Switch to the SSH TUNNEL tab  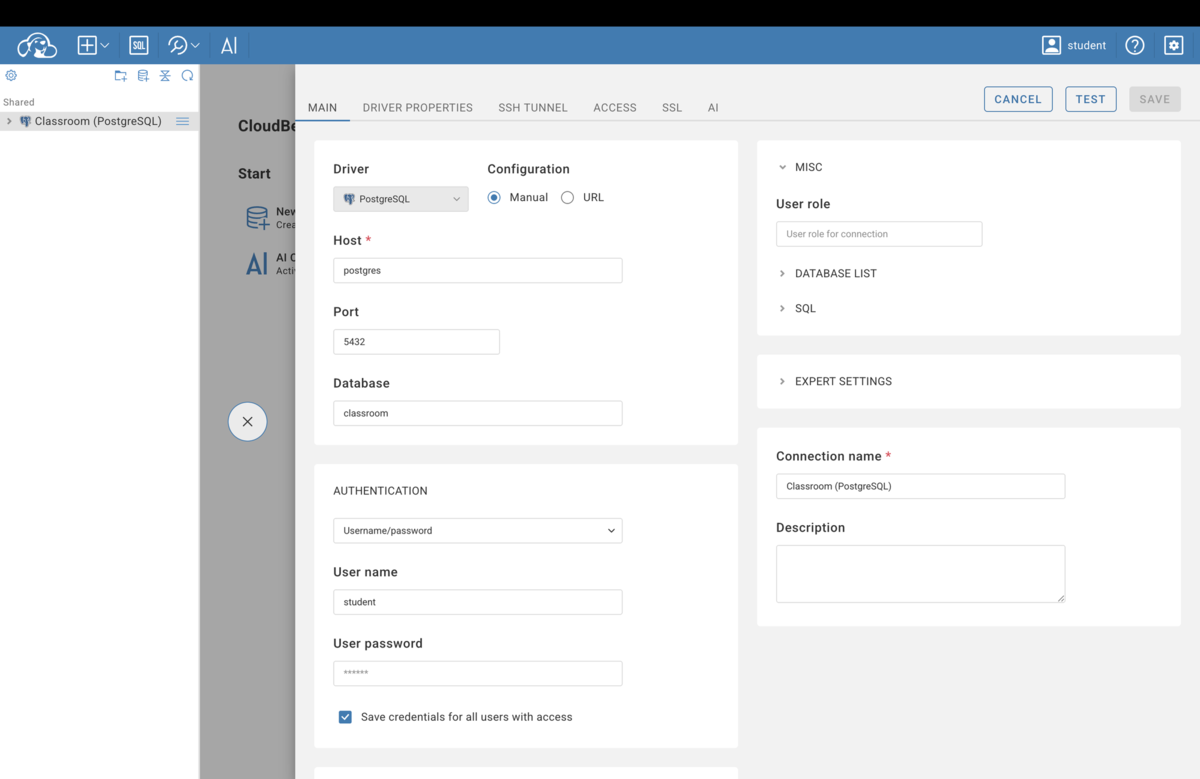tap(533, 107)
